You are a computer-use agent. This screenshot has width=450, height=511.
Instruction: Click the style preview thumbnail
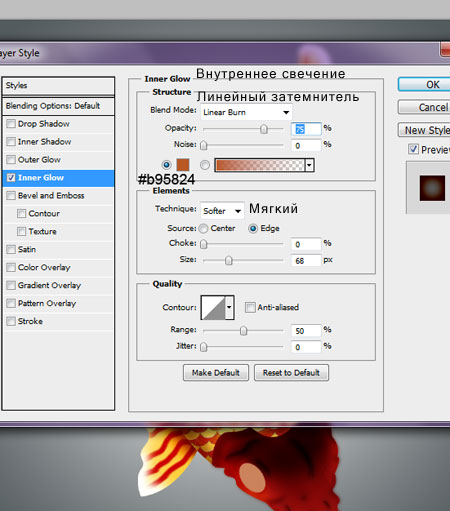tap(432, 188)
